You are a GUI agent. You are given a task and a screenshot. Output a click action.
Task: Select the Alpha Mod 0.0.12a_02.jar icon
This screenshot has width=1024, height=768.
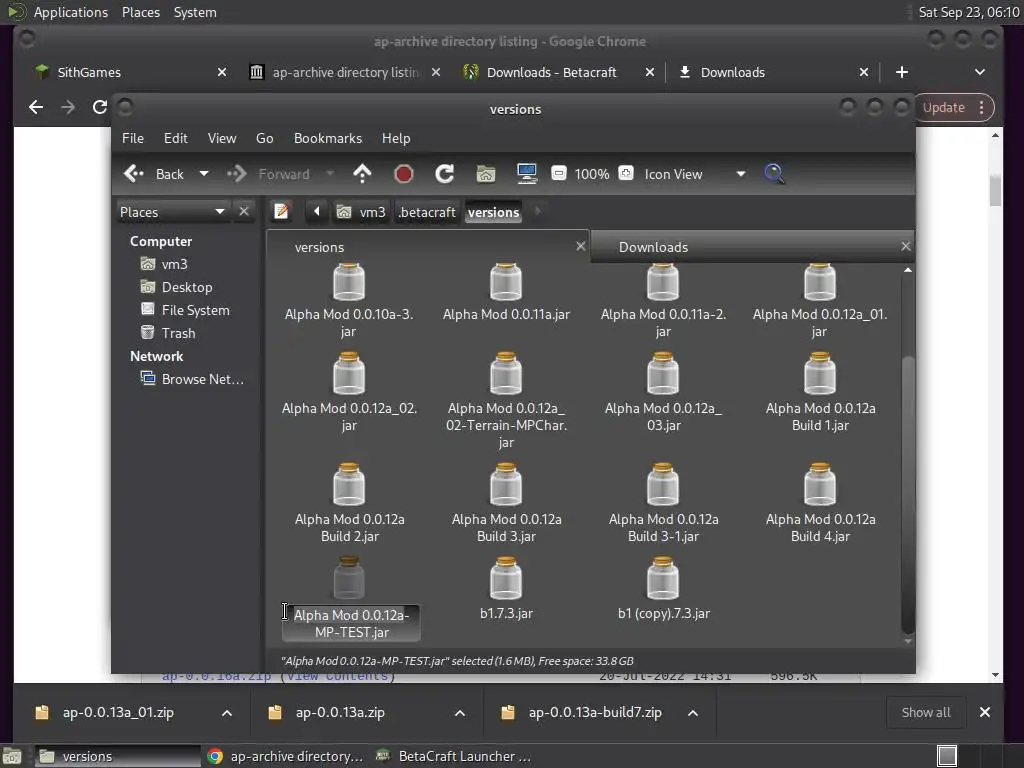[x=349, y=374]
